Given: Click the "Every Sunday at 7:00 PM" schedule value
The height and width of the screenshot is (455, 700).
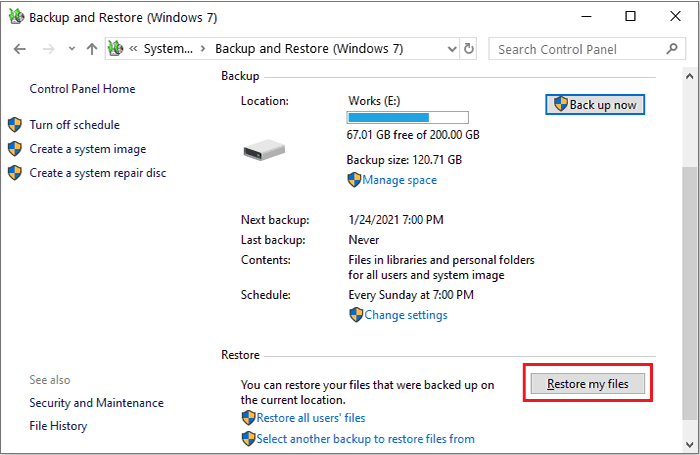Looking at the screenshot, I should point(411,295).
